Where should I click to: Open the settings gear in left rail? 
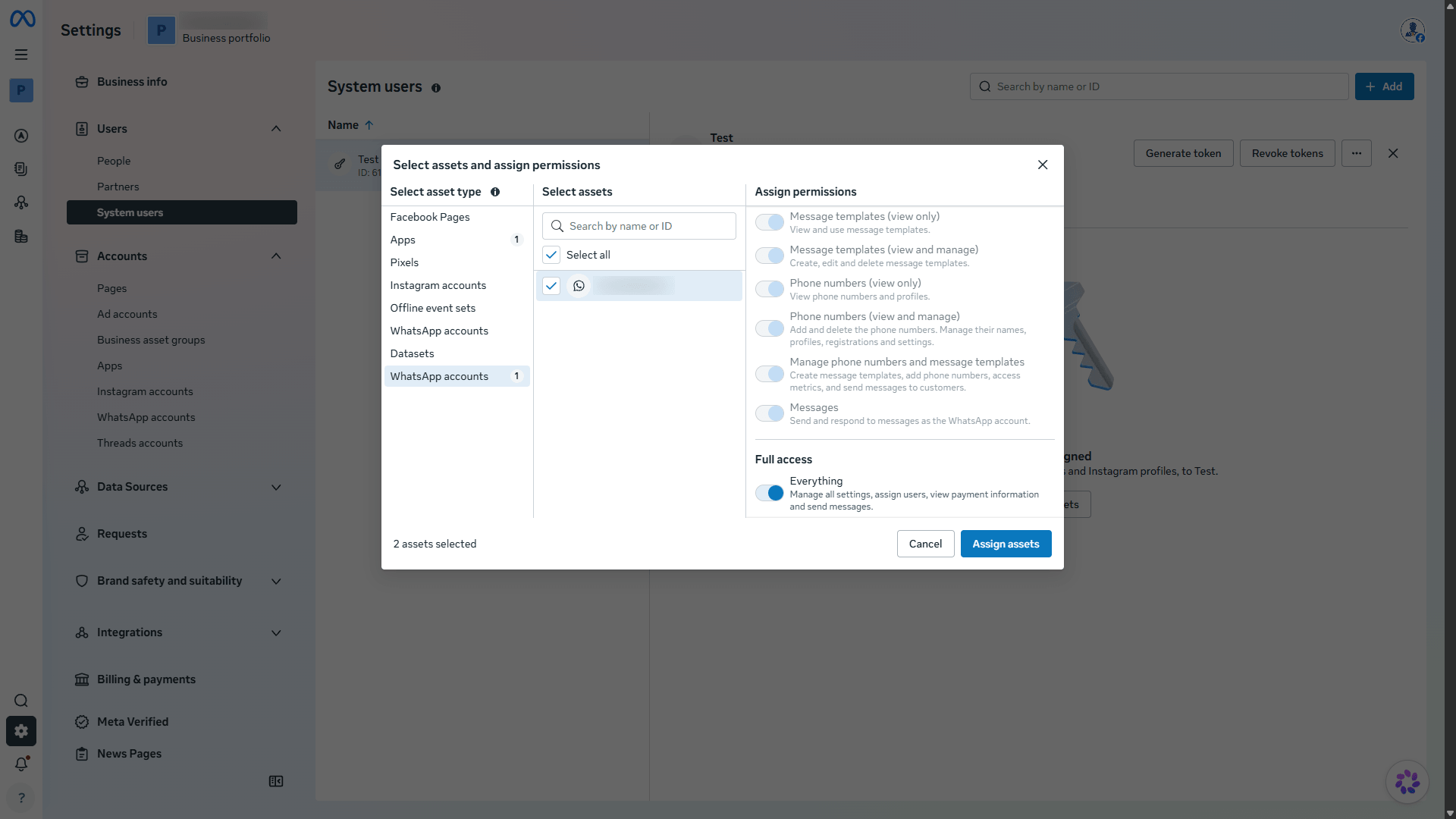click(x=21, y=731)
